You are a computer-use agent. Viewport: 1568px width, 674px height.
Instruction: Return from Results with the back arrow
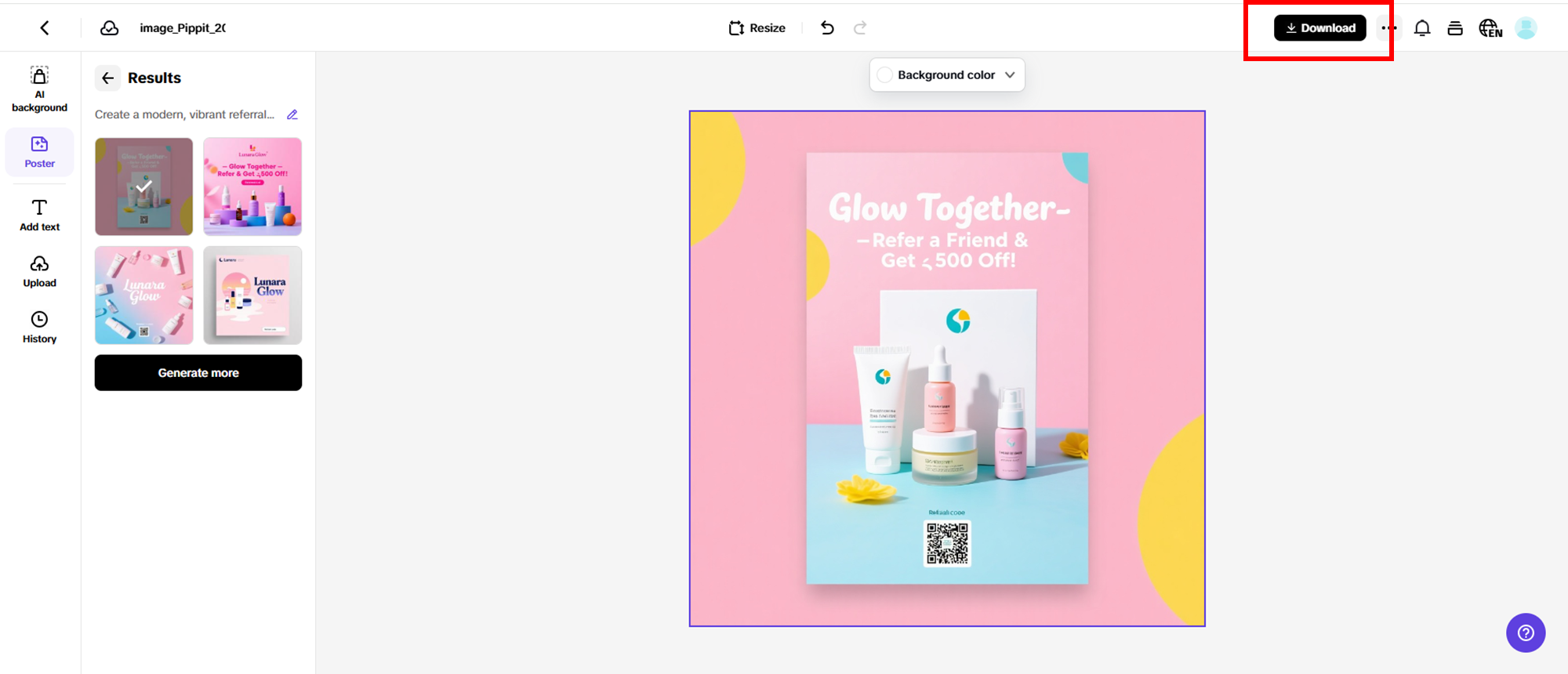point(108,78)
